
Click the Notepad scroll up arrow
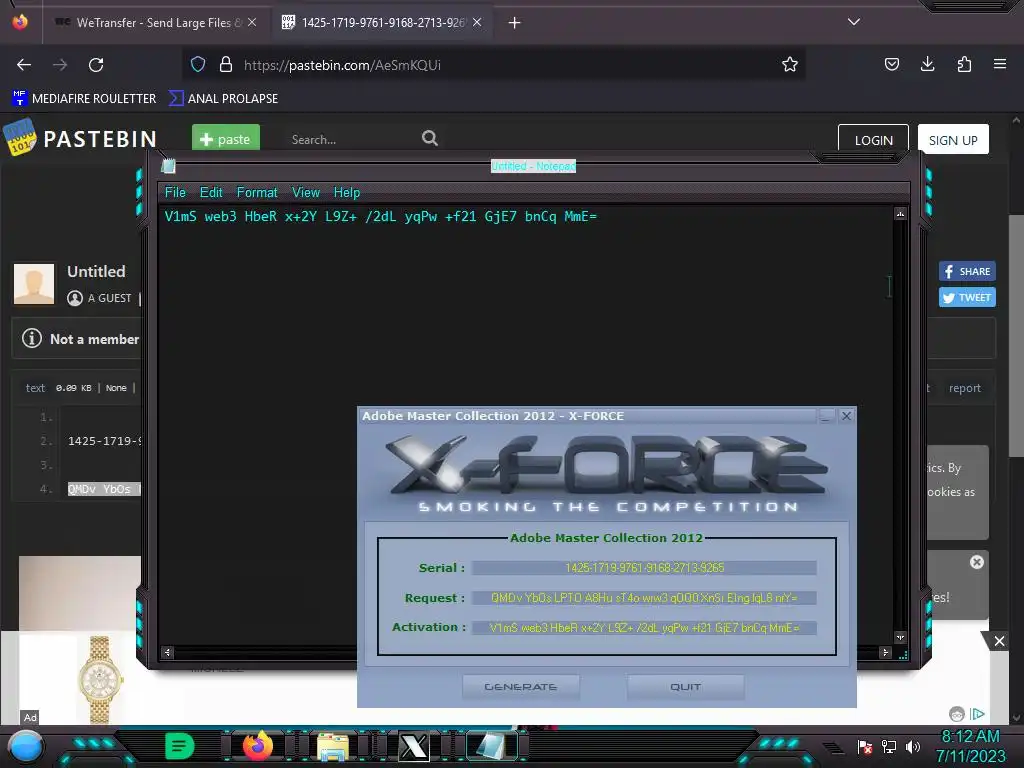click(x=900, y=214)
